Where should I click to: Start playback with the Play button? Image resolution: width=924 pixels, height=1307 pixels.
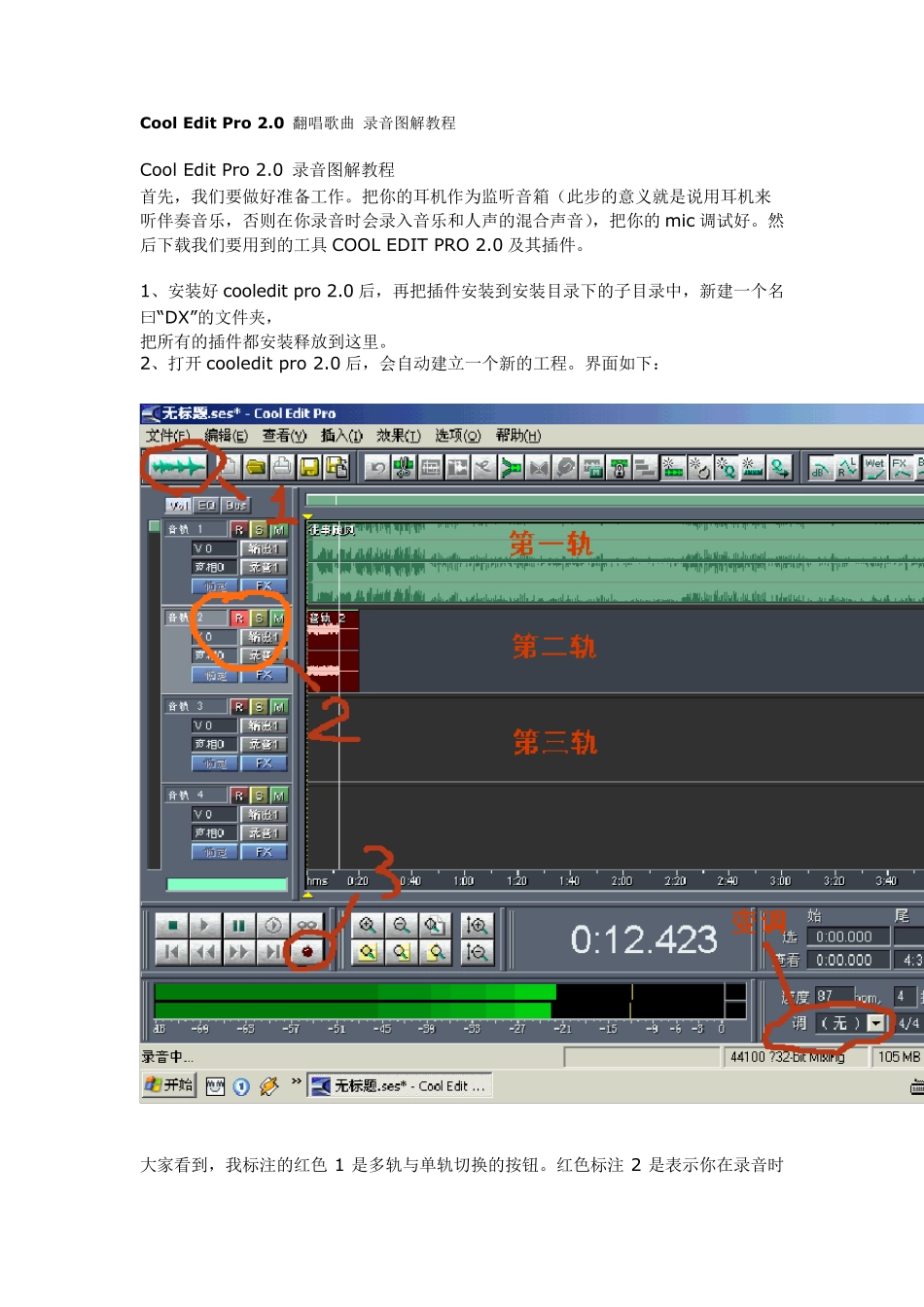(204, 926)
